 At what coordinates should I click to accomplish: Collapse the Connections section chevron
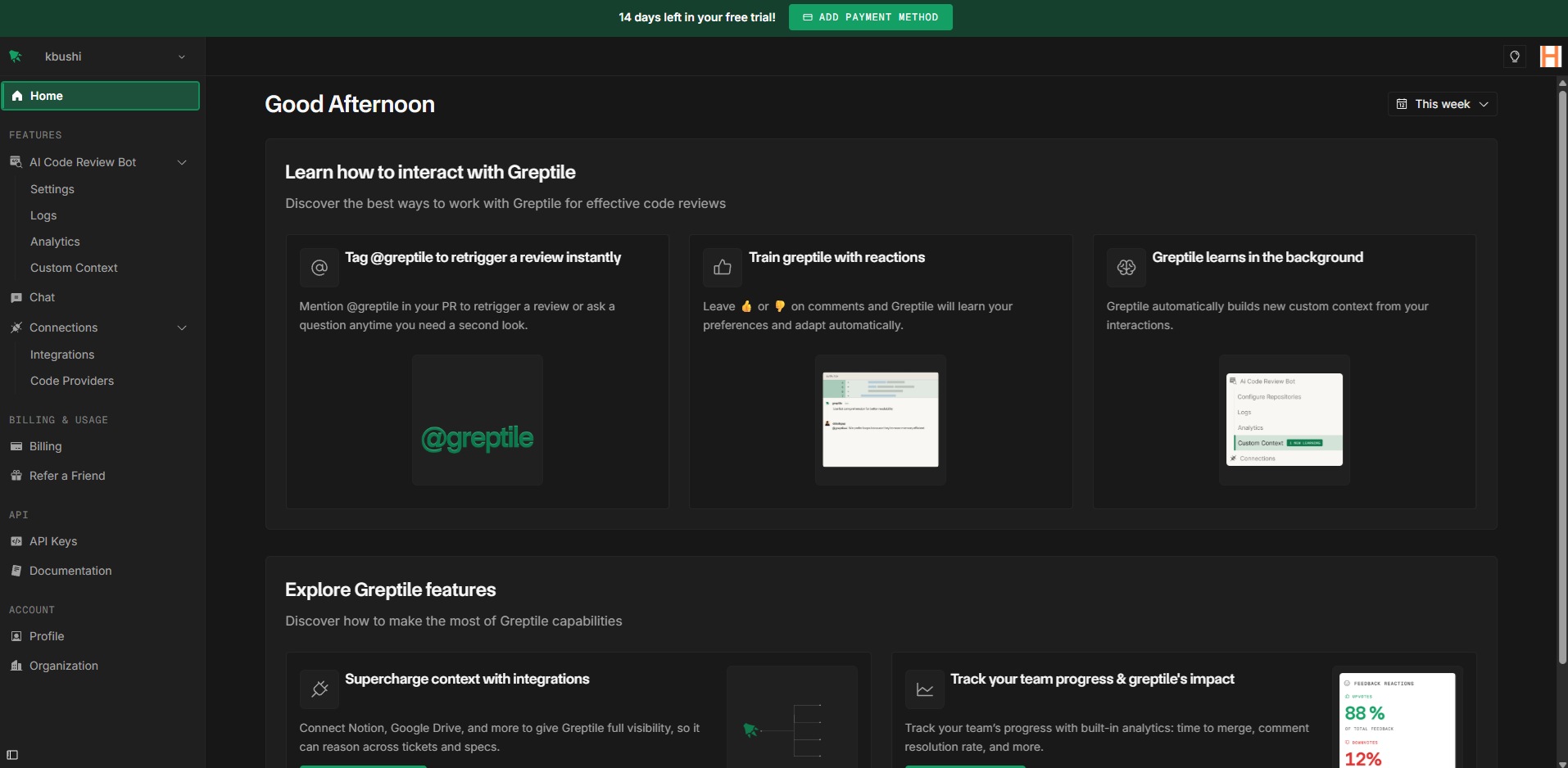pyautogui.click(x=182, y=328)
